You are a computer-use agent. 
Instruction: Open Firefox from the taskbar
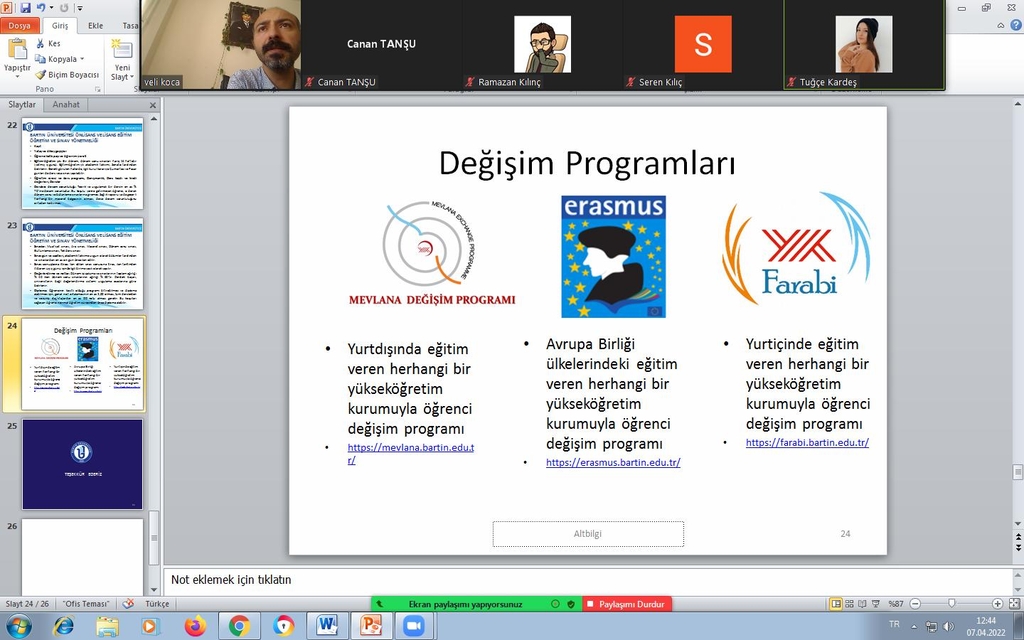[x=195, y=625]
